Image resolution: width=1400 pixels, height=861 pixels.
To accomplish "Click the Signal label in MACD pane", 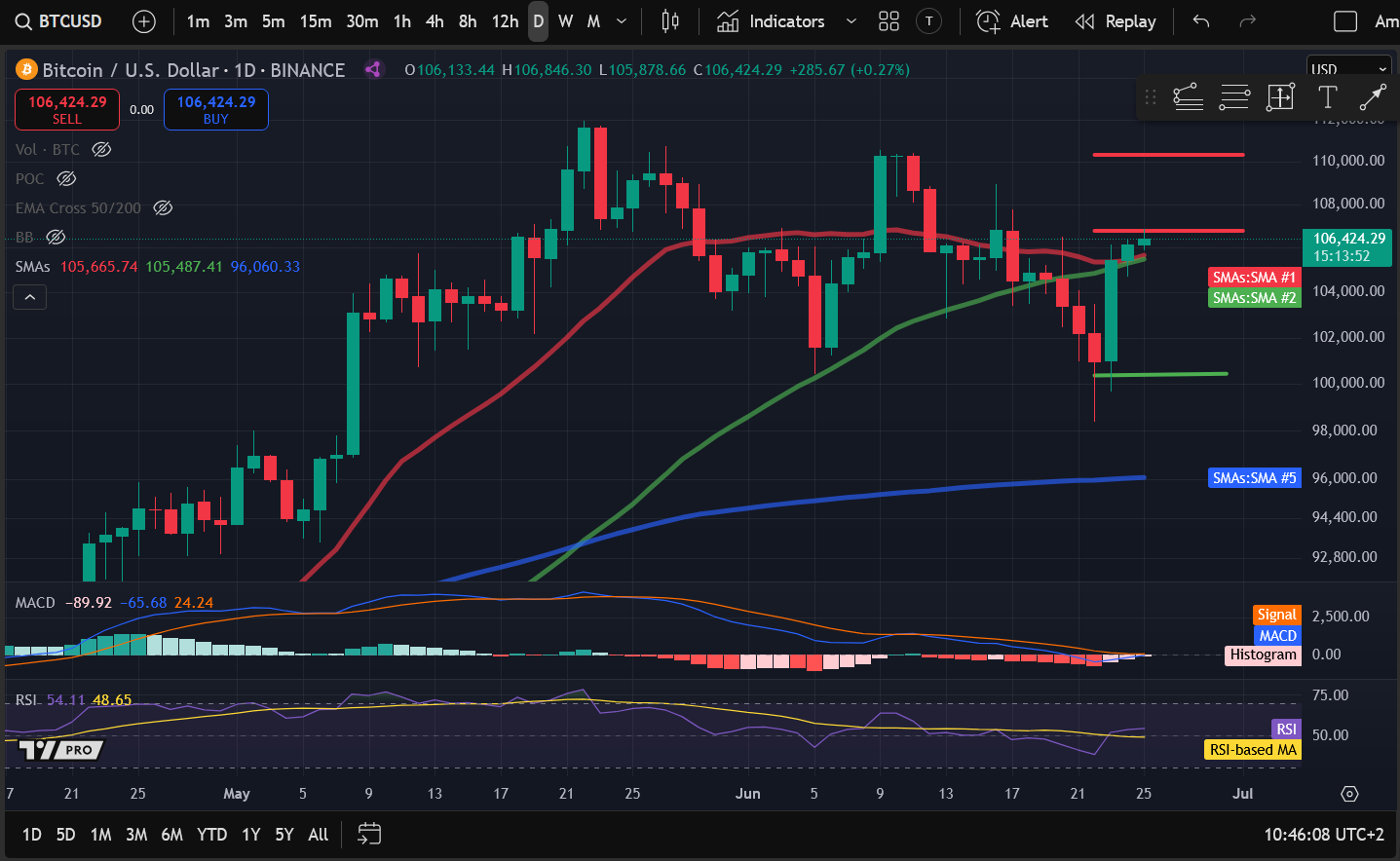I will [x=1276, y=615].
